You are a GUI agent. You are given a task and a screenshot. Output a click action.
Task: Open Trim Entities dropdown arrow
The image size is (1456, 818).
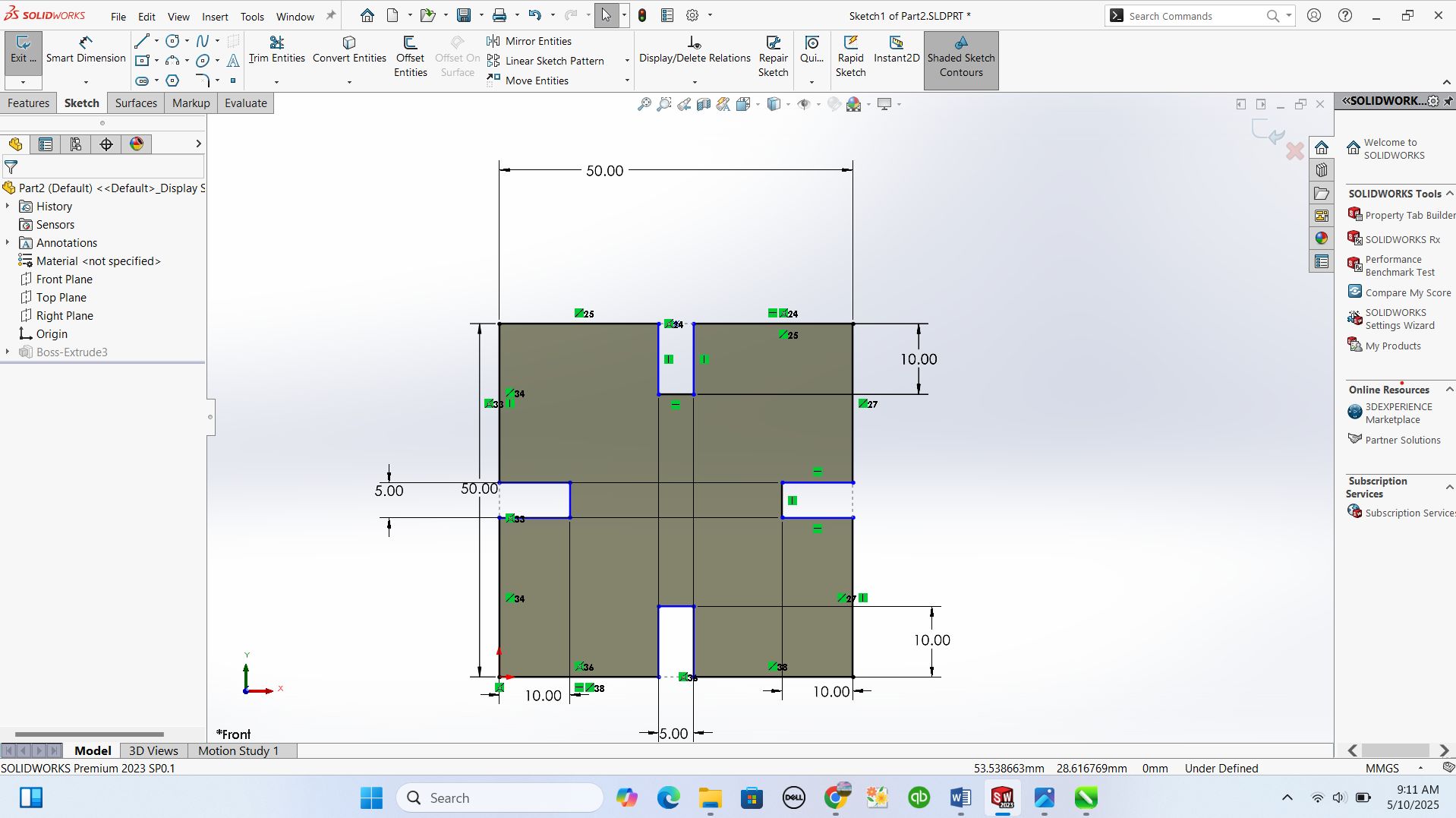tap(276, 82)
